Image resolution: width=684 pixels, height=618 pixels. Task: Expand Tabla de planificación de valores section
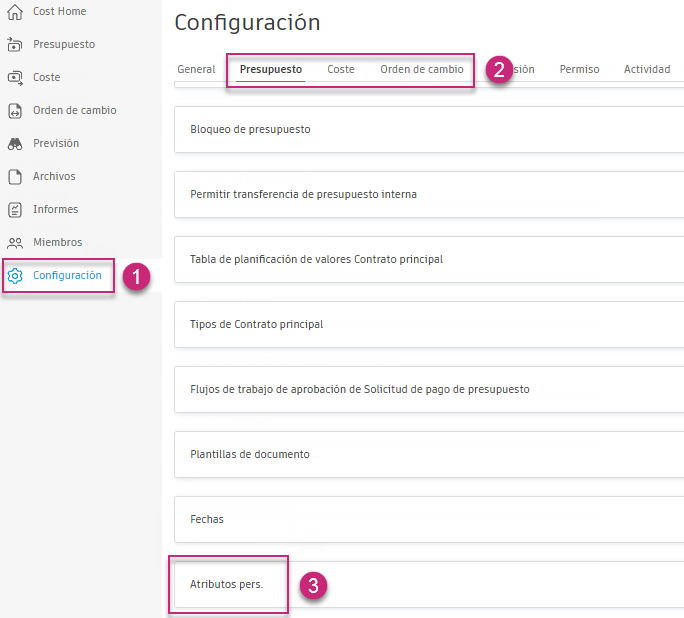429,259
